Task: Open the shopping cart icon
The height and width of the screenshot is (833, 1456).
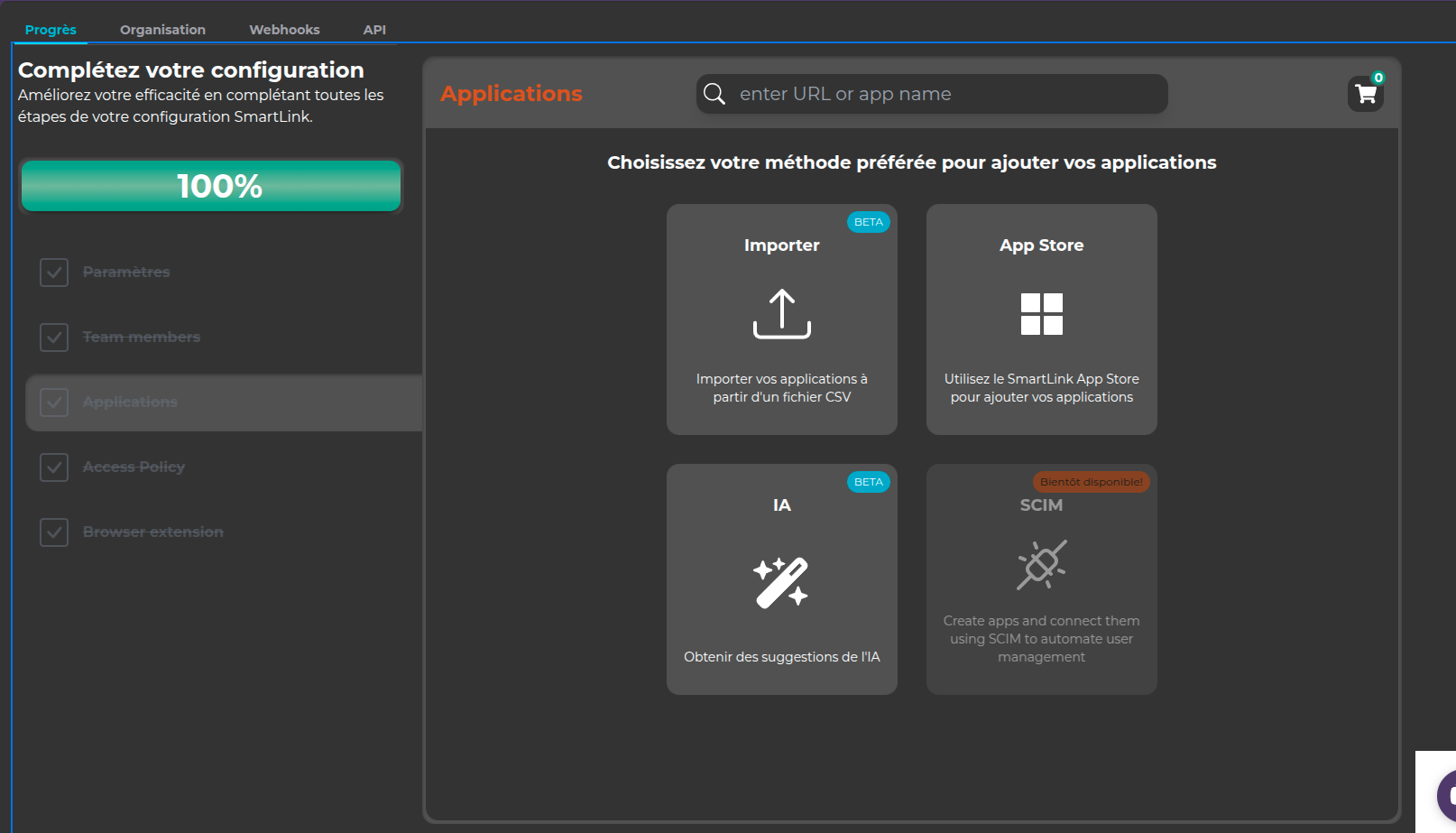Action: [x=1366, y=94]
